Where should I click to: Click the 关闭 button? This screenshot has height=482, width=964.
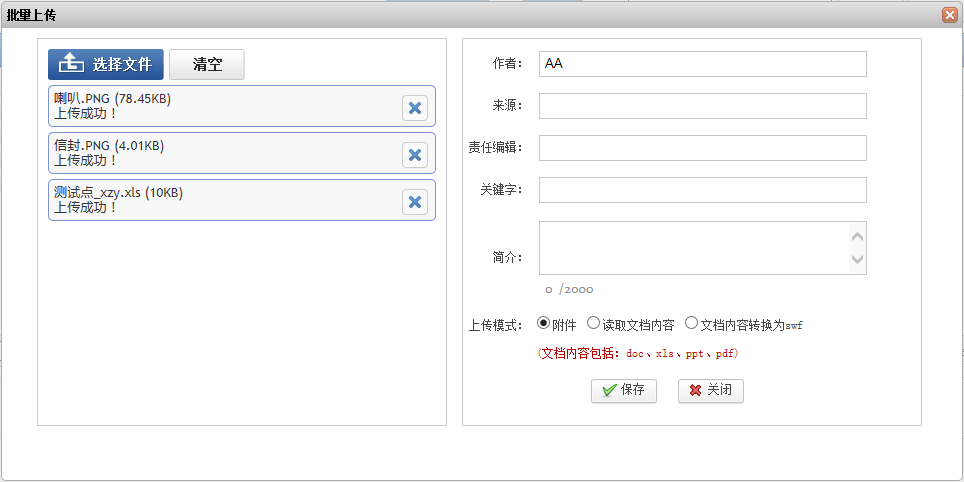pos(710,391)
